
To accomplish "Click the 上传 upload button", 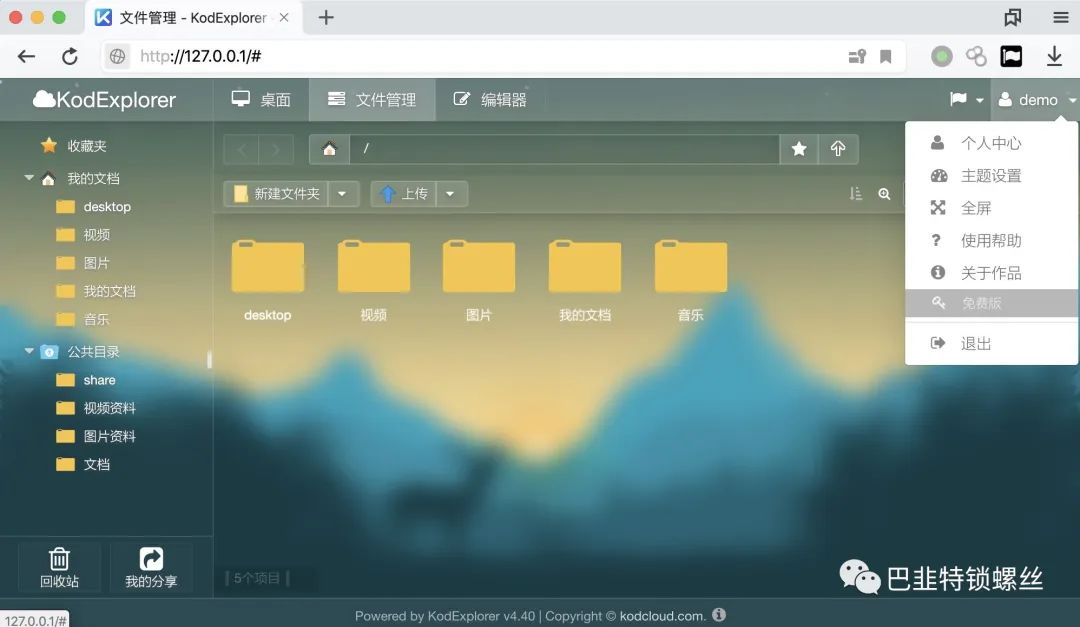I will tap(404, 194).
